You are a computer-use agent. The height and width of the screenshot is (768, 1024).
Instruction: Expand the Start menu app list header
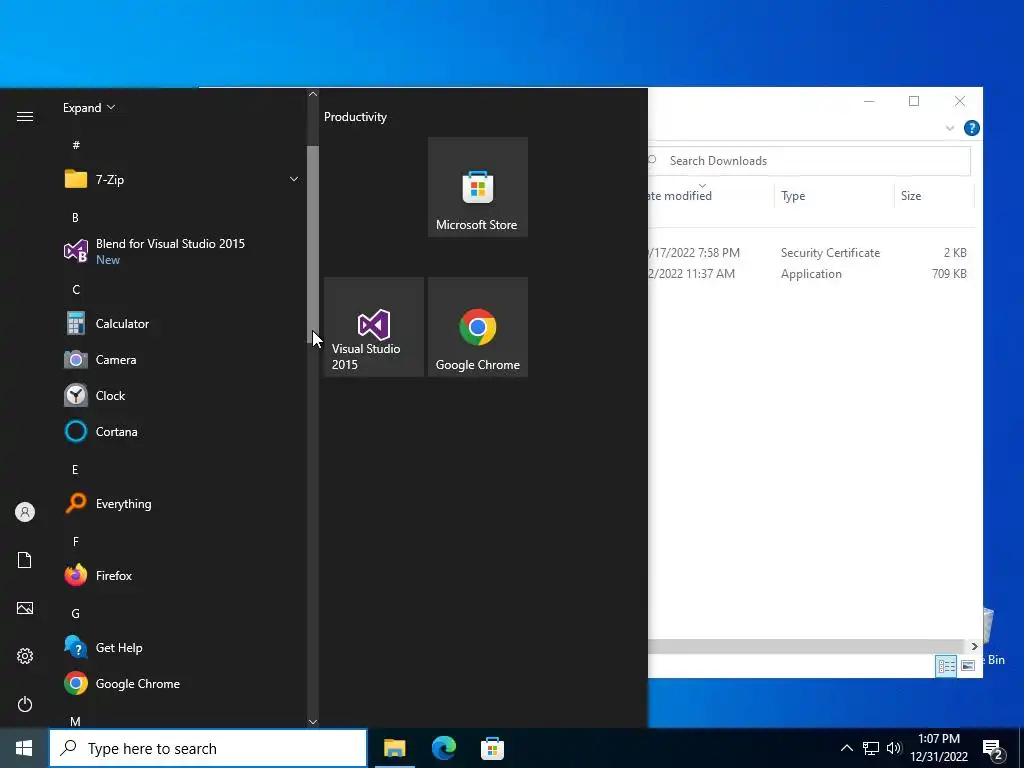tap(89, 108)
